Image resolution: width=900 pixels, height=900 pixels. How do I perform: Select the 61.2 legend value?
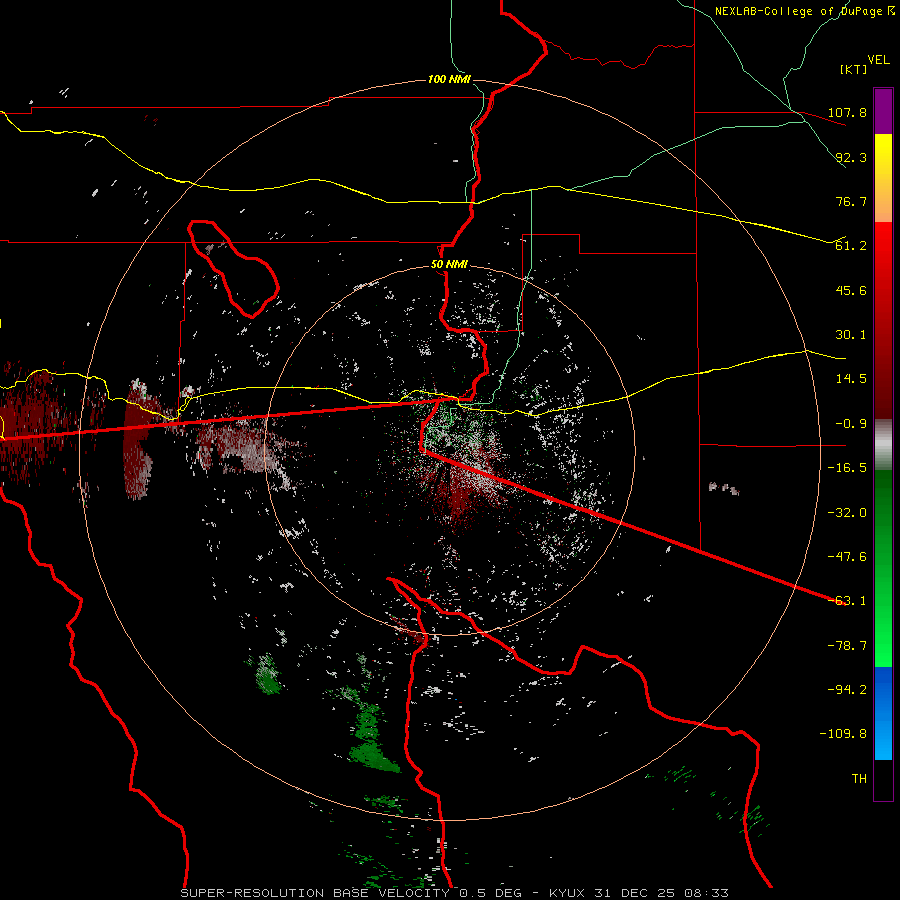coord(851,246)
